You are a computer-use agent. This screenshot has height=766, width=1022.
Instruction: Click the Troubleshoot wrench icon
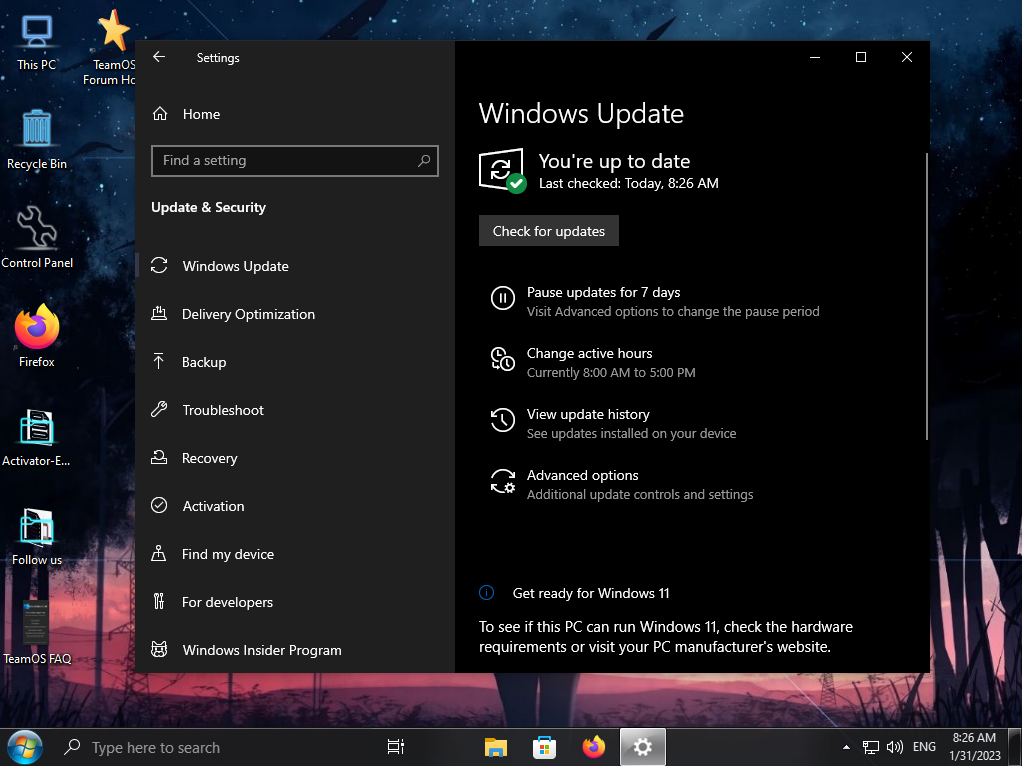[x=159, y=409]
